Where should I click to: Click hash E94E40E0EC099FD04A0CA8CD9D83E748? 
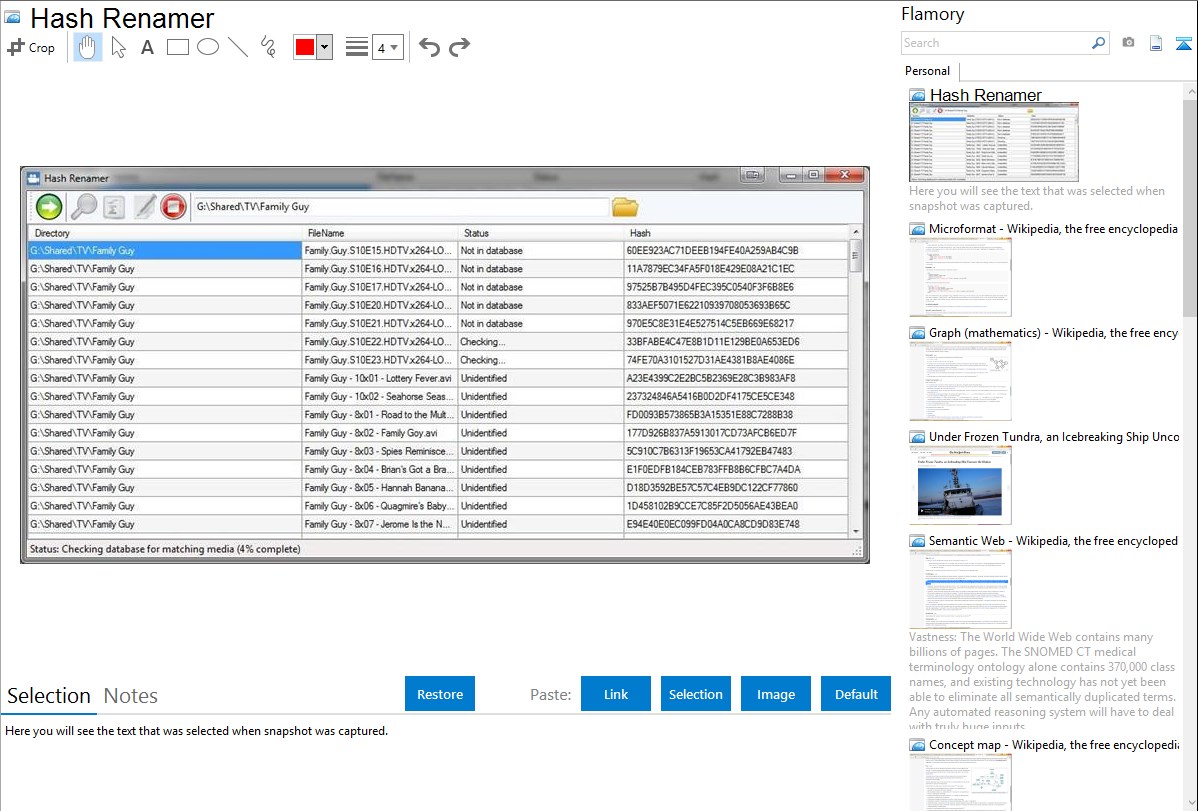[713, 524]
